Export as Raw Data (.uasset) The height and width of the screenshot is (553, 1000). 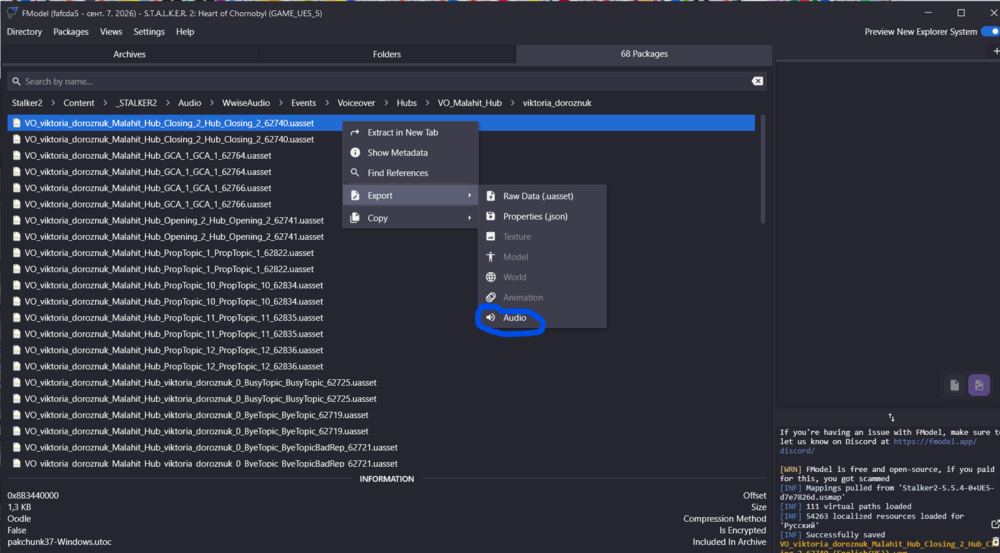coord(542,196)
